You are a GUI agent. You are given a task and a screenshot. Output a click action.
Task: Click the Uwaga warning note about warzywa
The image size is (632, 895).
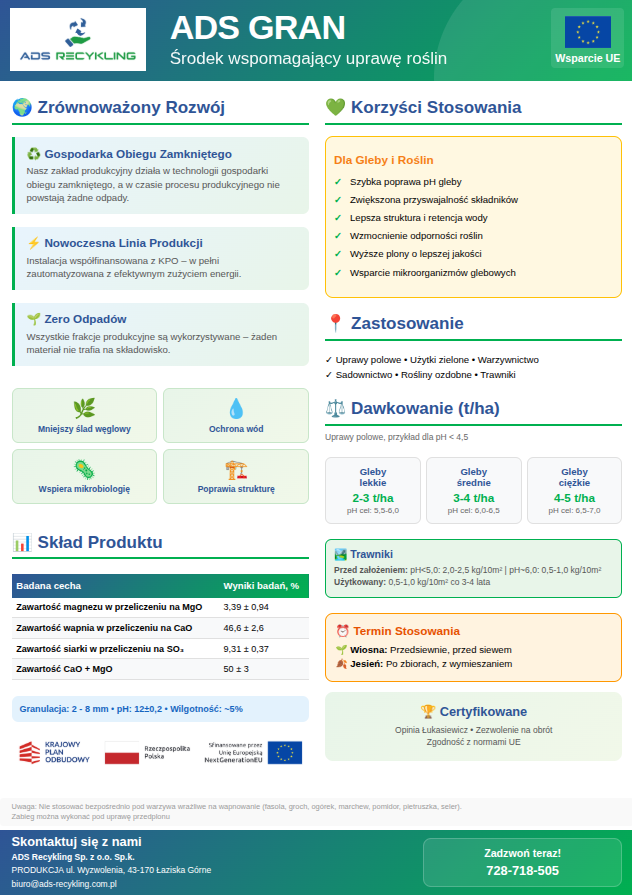point(236,812)
